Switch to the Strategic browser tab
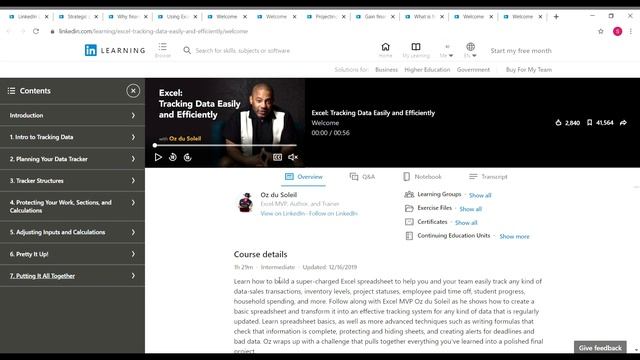The image size is (640, 360). click(77, 17)
